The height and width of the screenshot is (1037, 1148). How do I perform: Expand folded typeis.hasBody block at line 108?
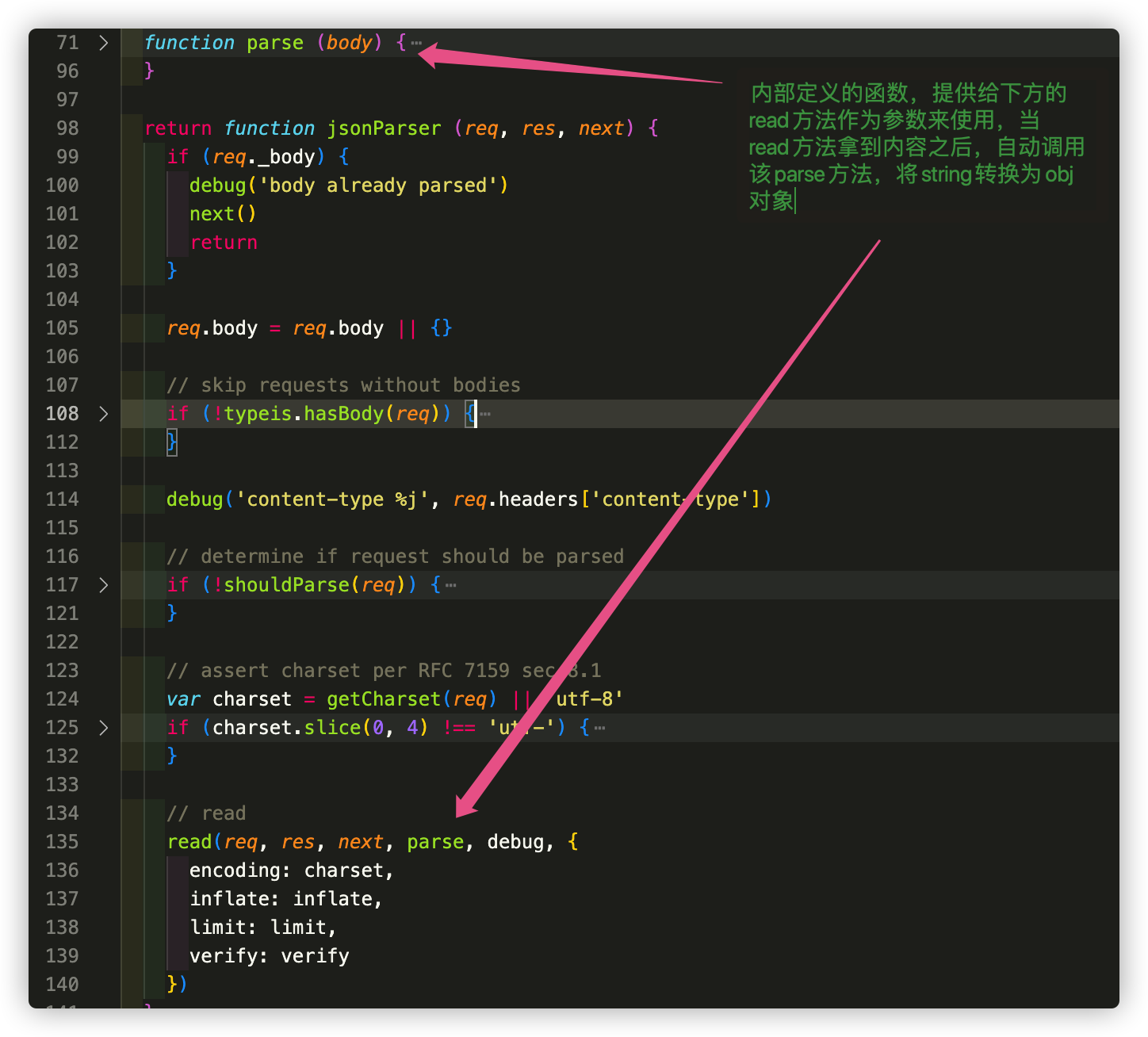pos(103,414)
